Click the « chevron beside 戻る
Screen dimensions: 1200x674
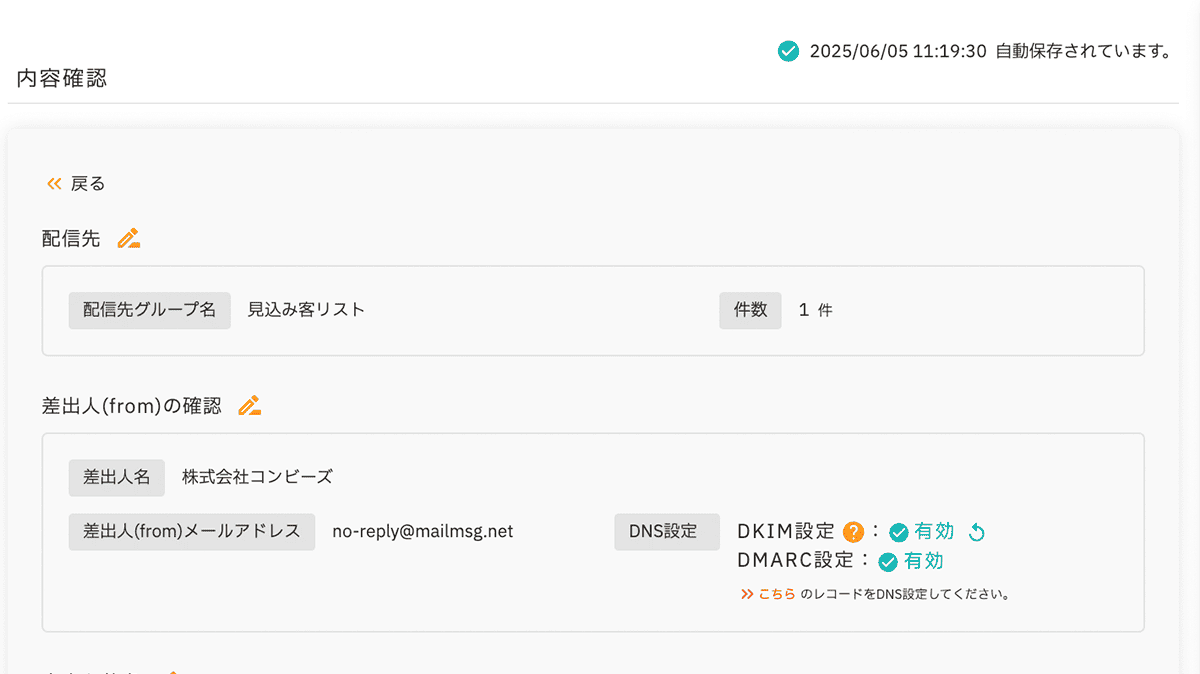point(53,182)
